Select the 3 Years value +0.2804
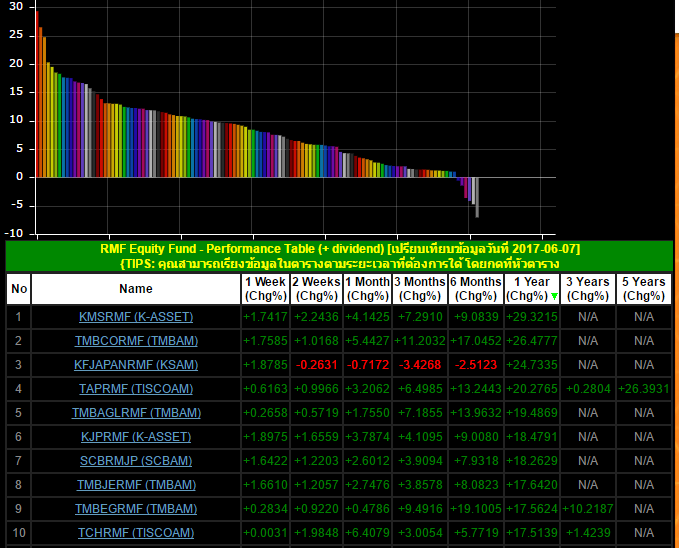 click(x=588, y=389)
